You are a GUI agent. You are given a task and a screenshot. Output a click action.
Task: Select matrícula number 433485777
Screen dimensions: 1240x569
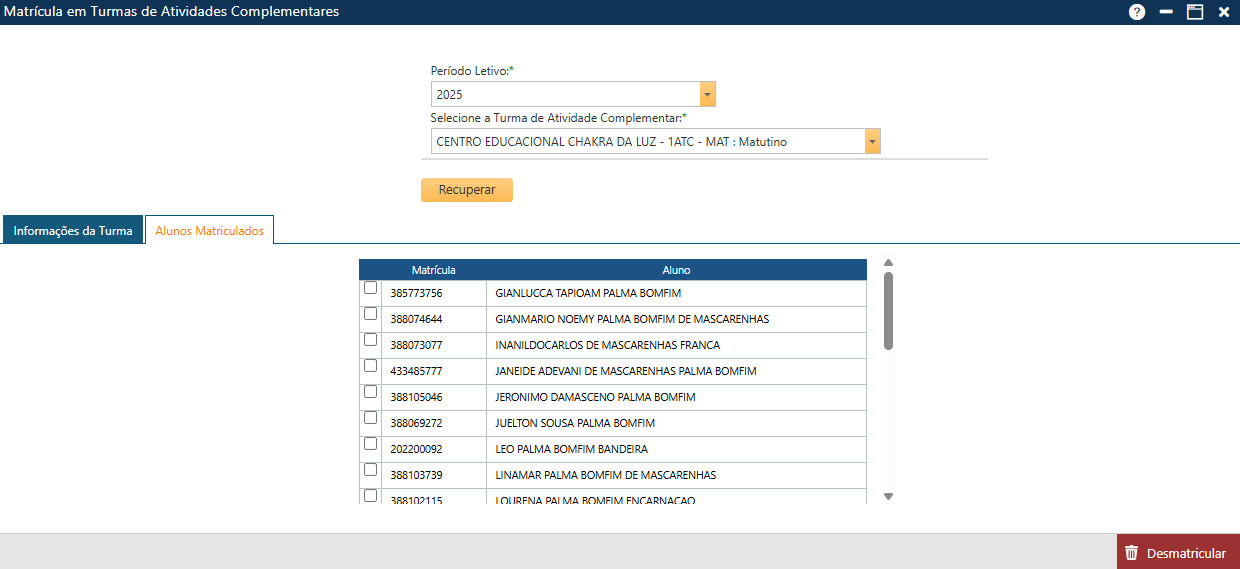tap(416, 371)
